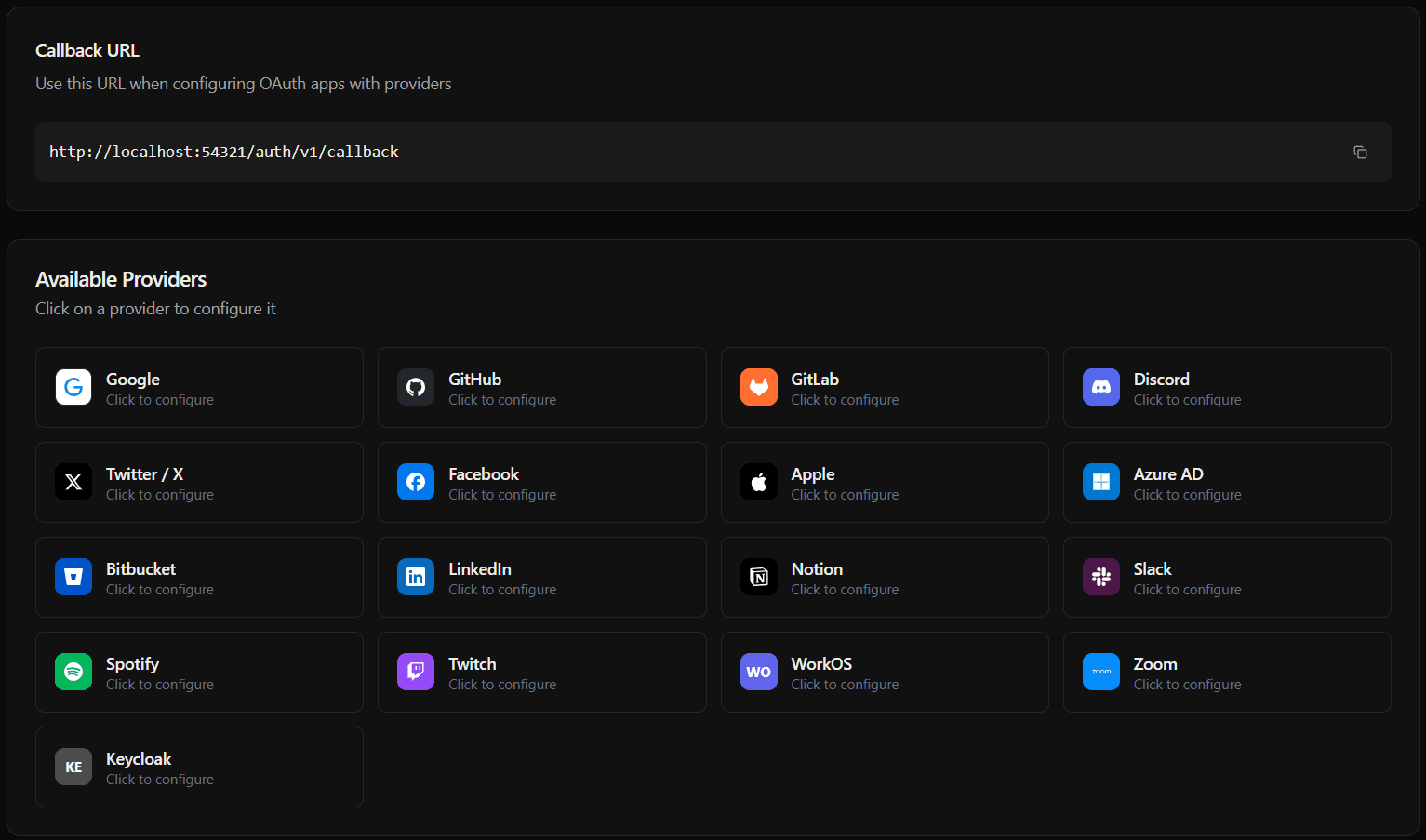Click the Notion icon

pyautogui.click(x=759, y=577)
